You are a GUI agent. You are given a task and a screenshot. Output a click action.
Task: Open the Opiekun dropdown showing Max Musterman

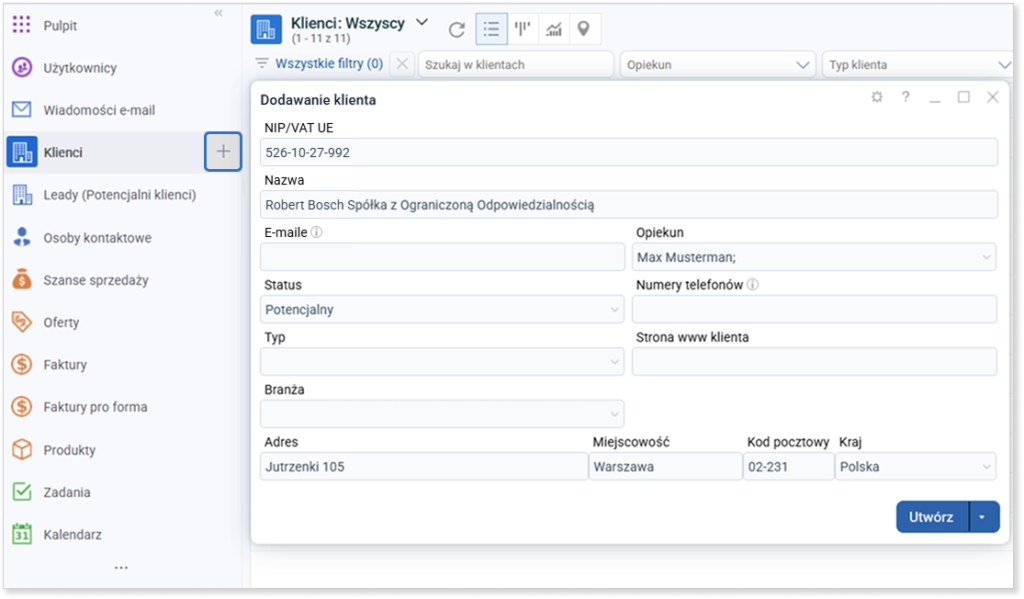(x=814, y=257)
